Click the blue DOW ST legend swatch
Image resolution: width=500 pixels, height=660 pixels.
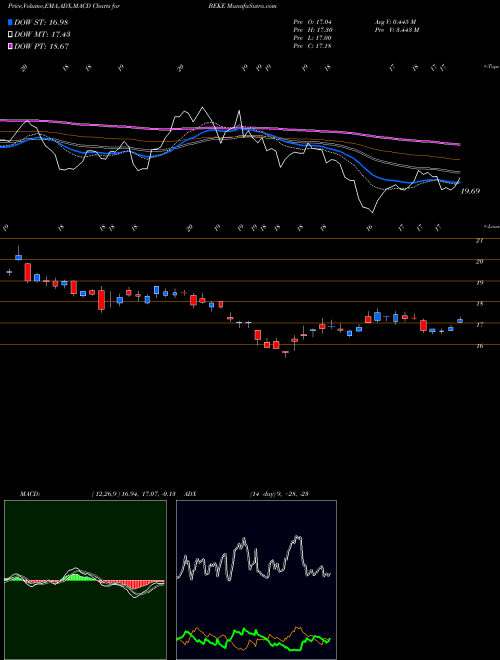10,22
